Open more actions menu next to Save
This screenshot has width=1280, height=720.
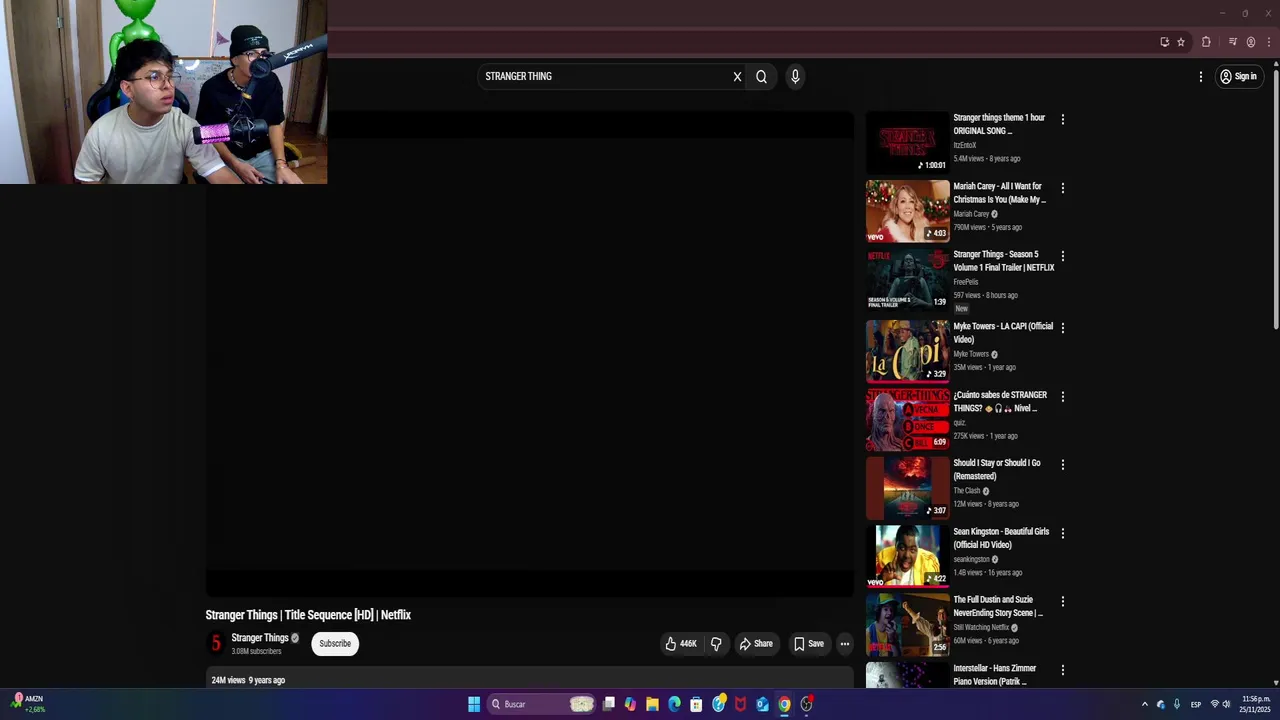tap(845, 644)
